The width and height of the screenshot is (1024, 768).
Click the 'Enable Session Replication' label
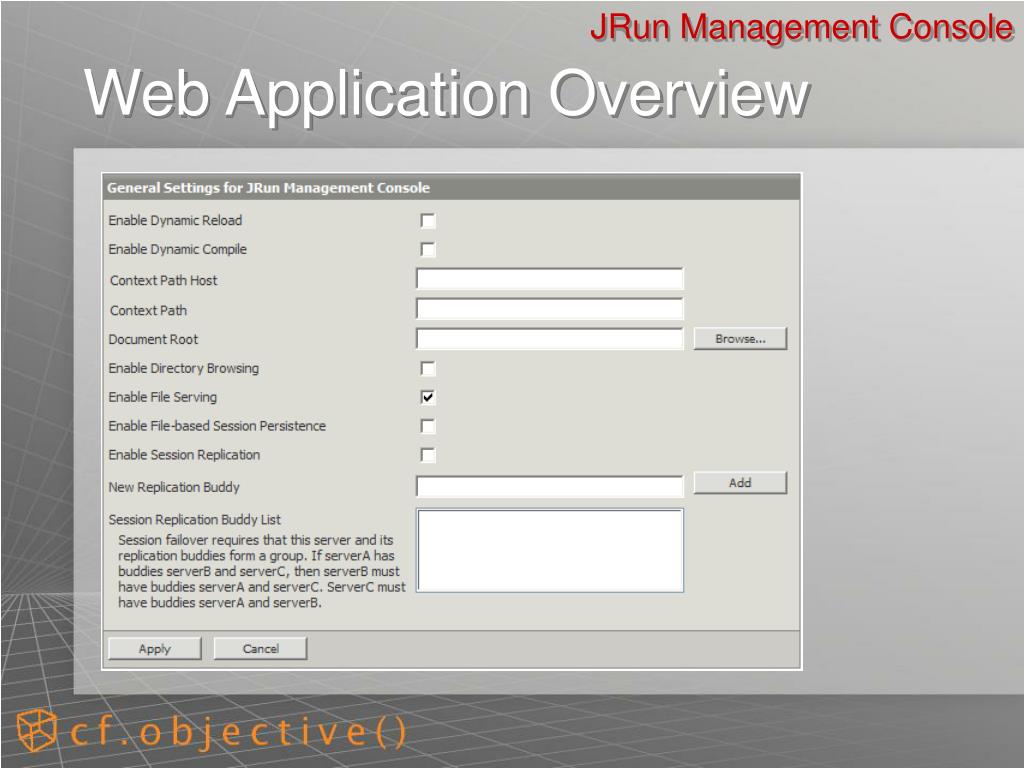pos(184,455)
